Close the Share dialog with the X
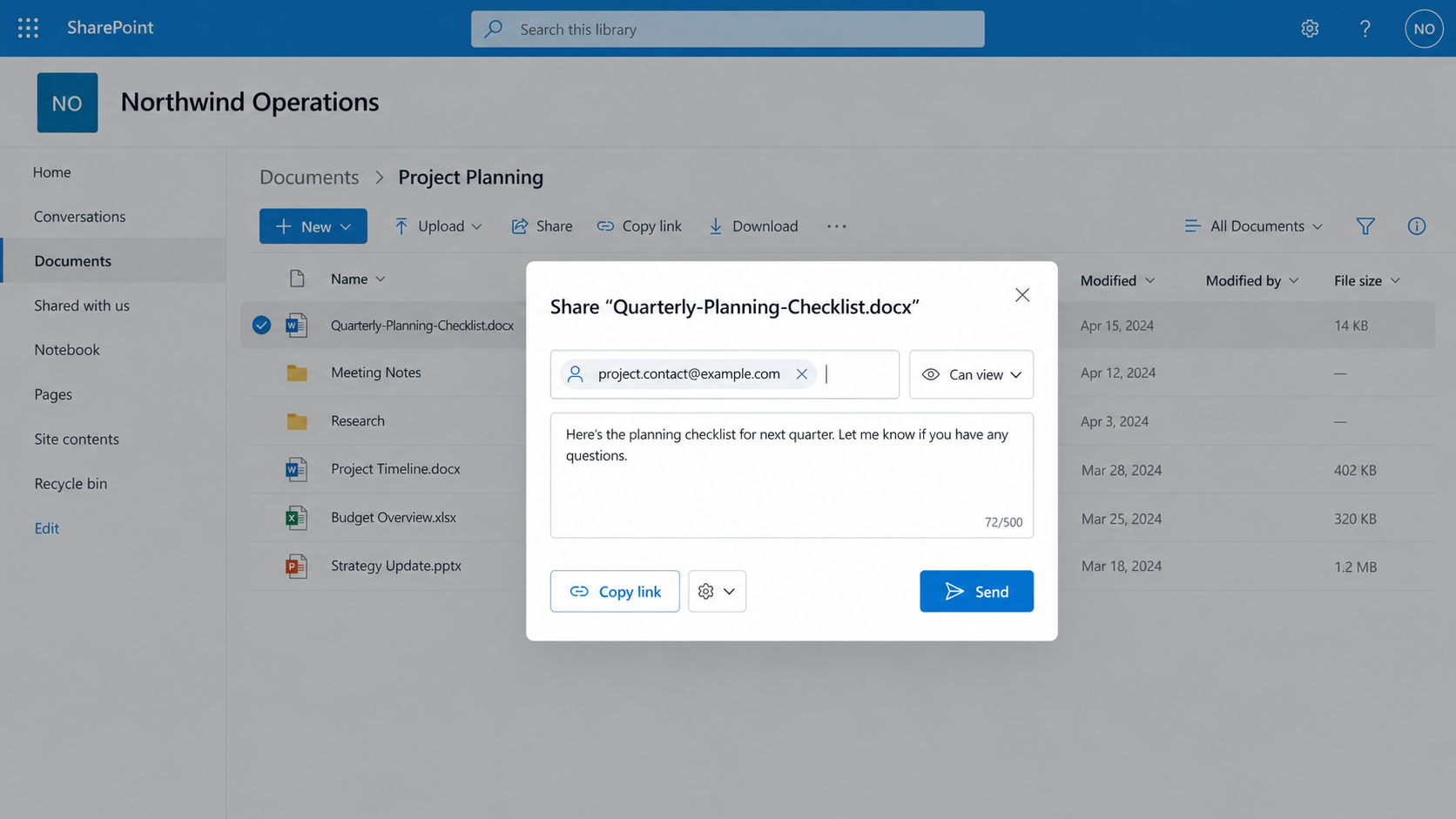Screen dimensions: 1456x819 [1022, 295]
